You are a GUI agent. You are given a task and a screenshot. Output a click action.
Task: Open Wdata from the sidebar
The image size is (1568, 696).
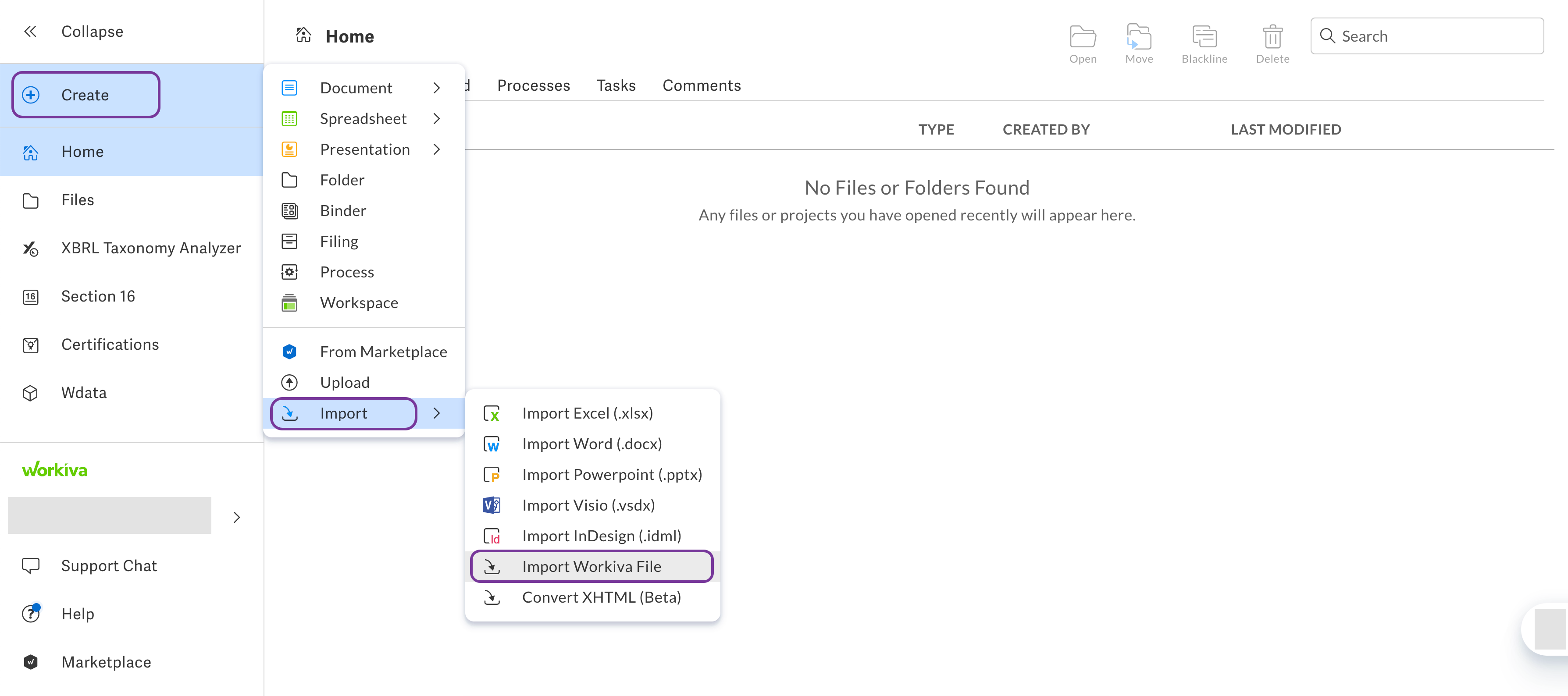pyautogui.click(x=83, y=392)
